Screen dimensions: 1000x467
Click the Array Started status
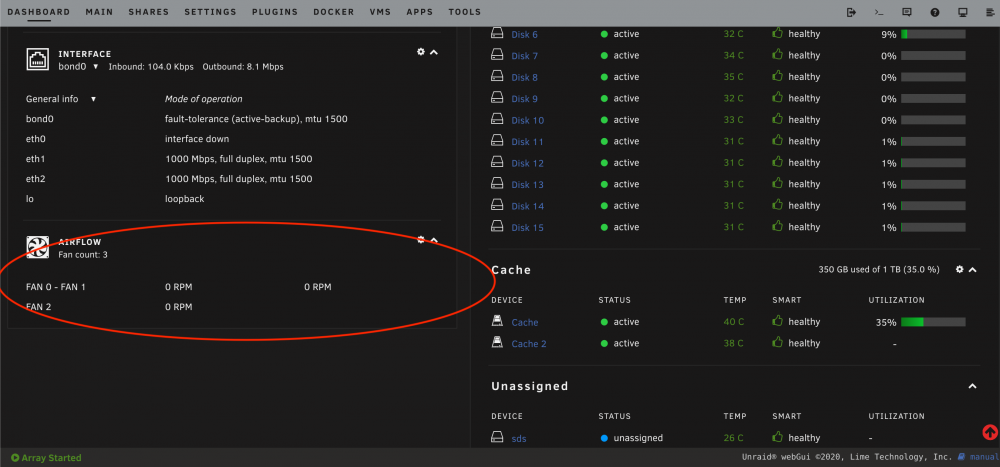coord(46,457)
